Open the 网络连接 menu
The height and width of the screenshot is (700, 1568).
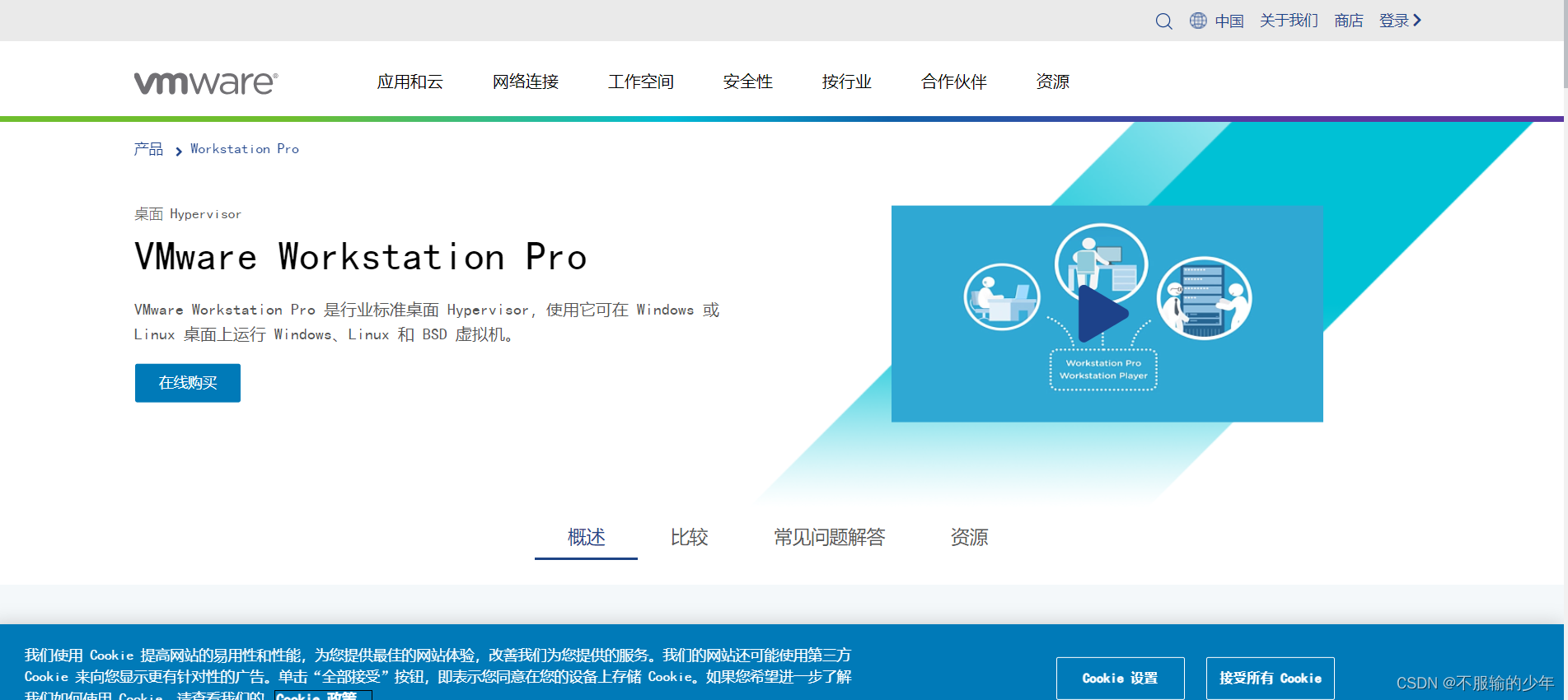(x=526, y=82)
